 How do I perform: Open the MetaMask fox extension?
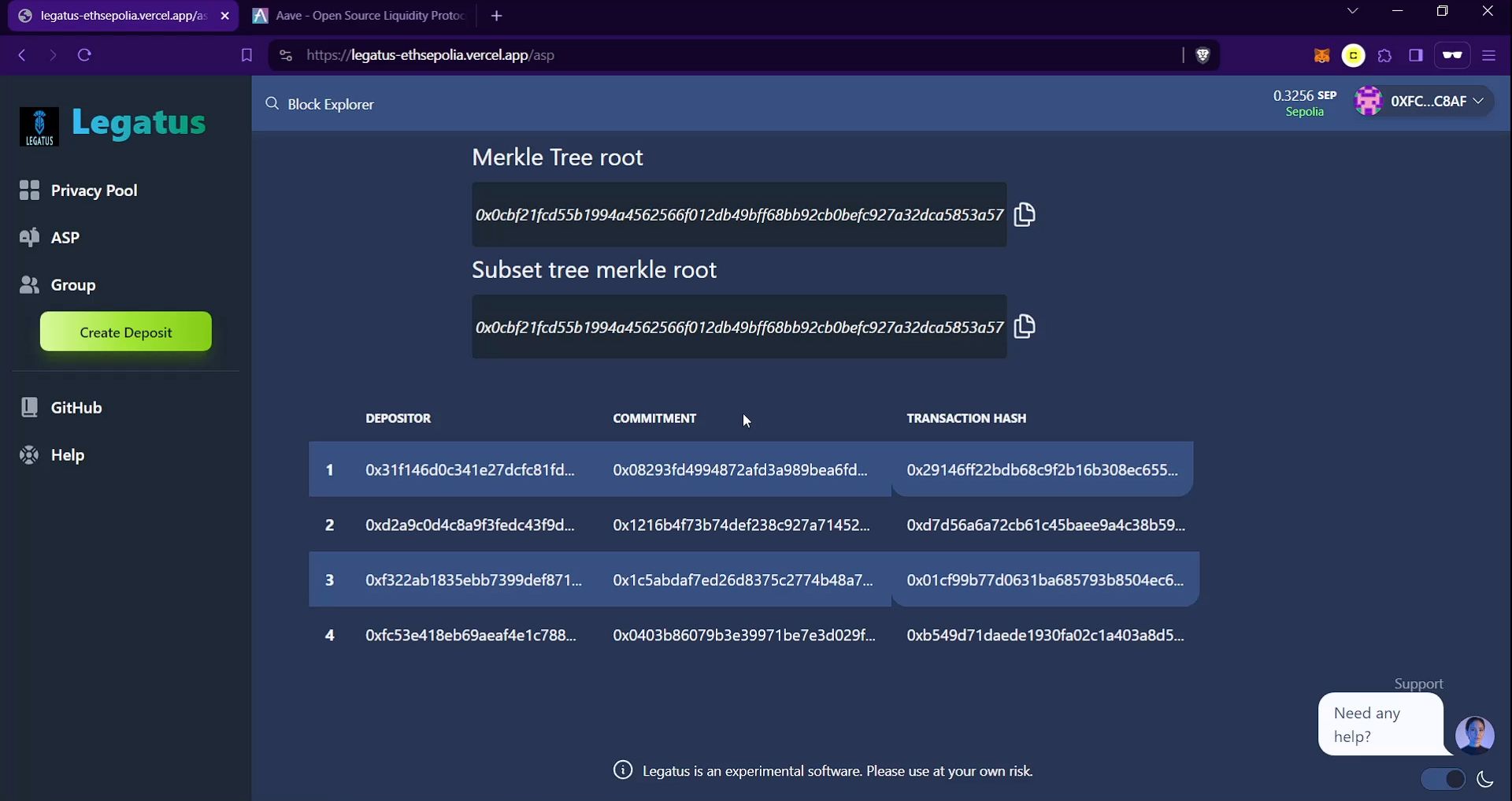coord(1321,55)
